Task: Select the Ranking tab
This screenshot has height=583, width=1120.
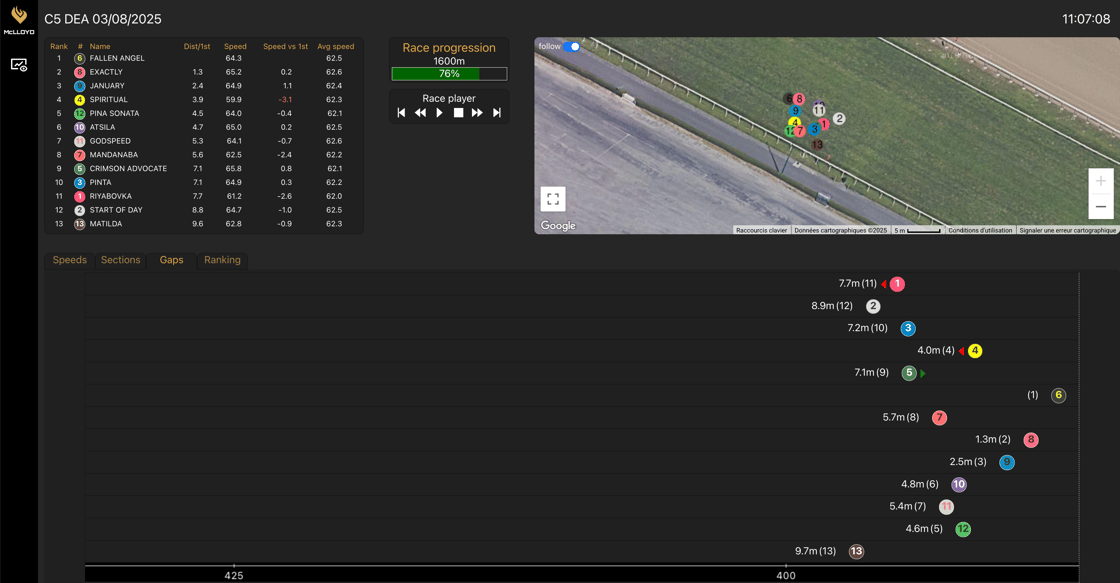Action: 222,260
